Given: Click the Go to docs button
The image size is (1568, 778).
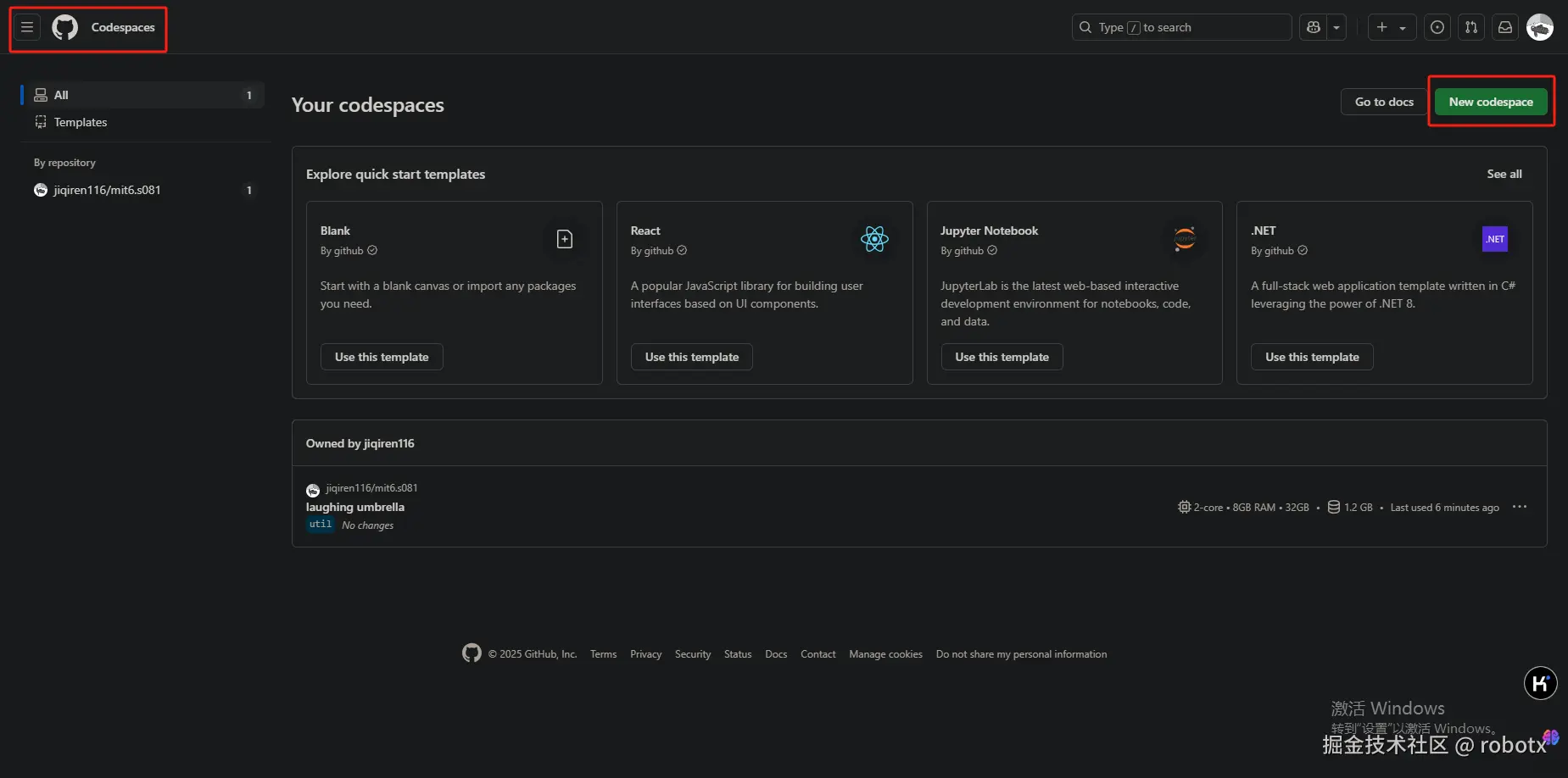Looking at the screenshot, I should click(x=1384, y=102).
